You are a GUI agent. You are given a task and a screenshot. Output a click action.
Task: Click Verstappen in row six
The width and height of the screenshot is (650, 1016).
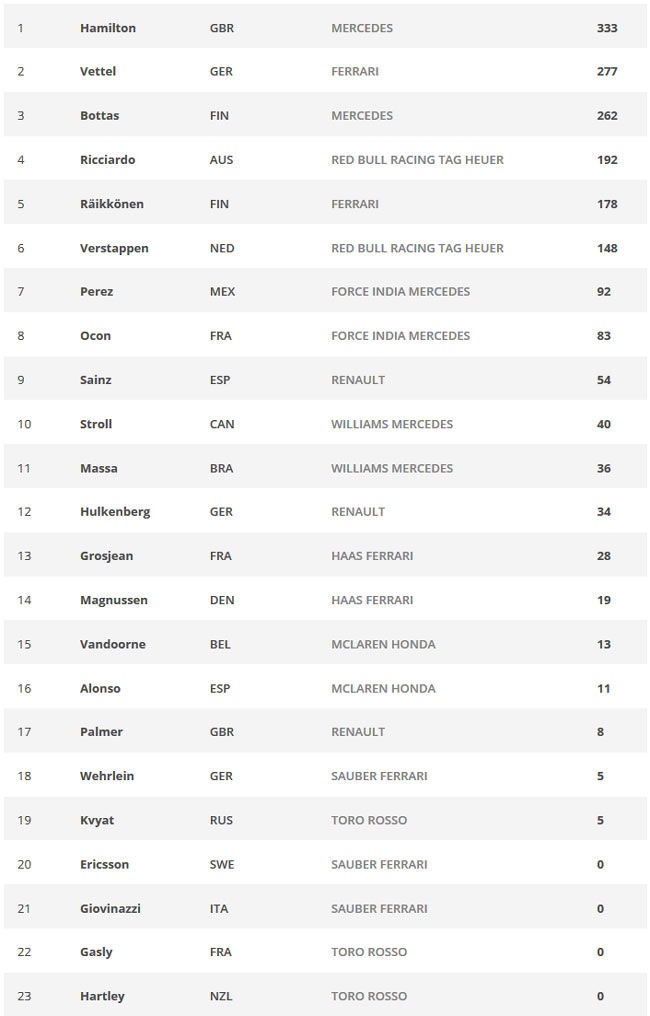click(114, 248)
